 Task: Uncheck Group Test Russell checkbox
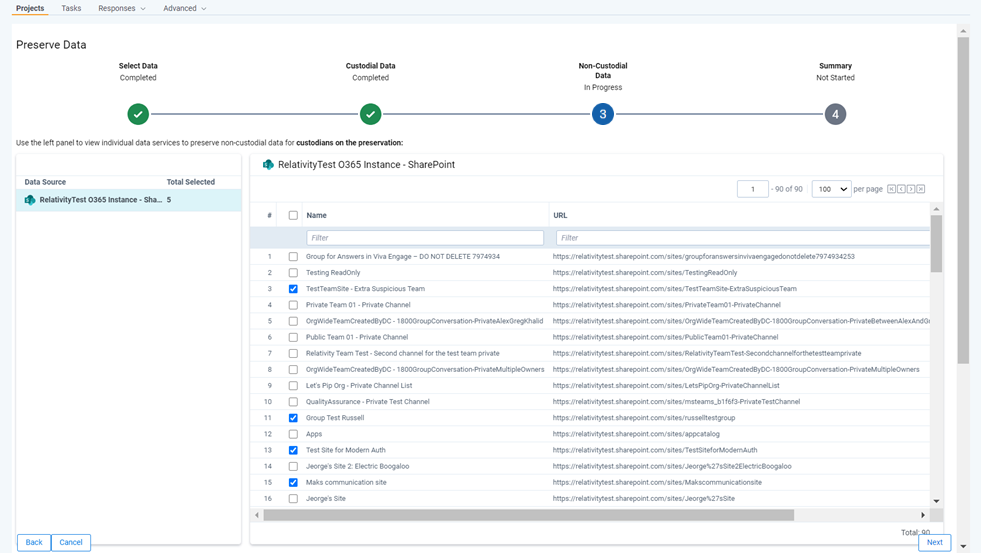click(293, 418)
